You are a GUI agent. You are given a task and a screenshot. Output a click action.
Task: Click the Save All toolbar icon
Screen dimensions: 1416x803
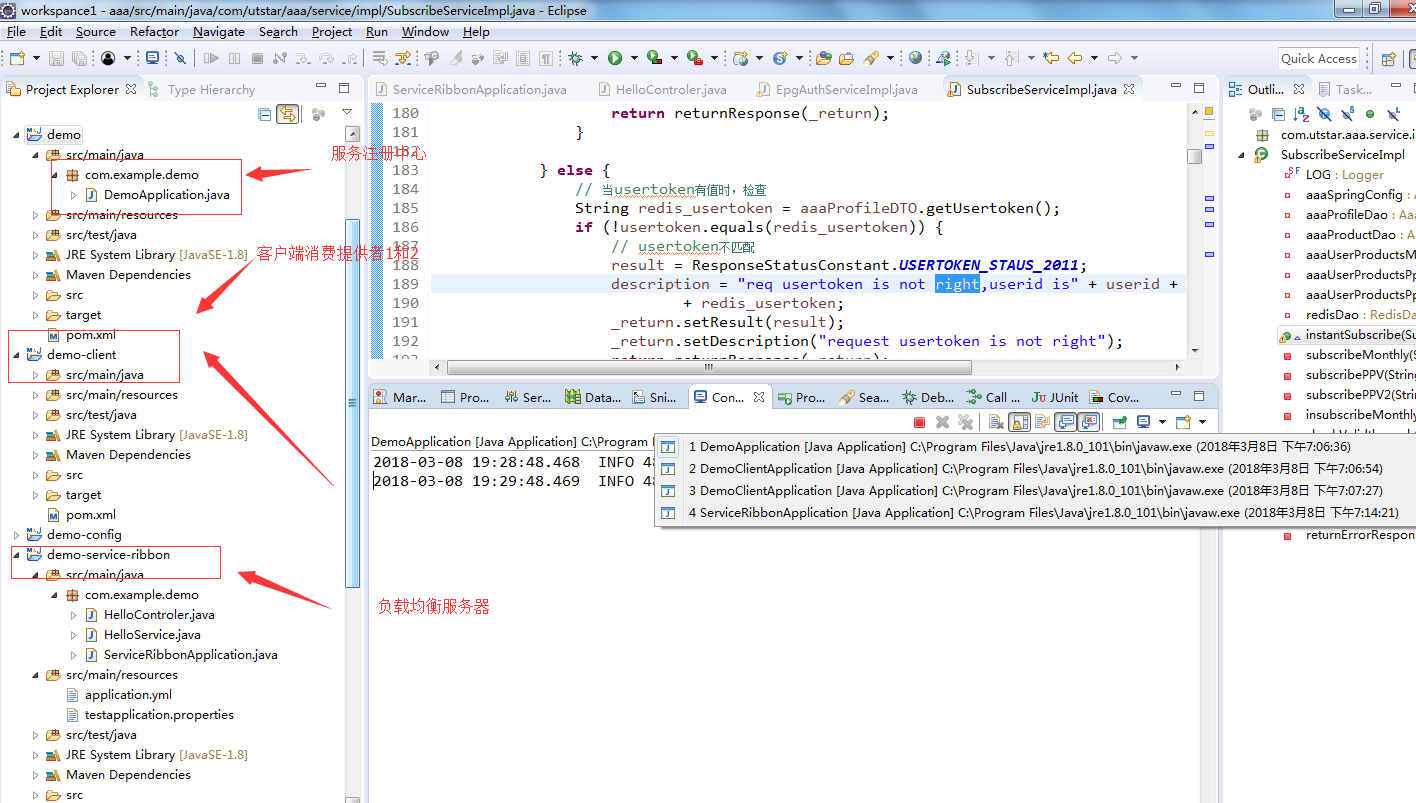[79, 58]
